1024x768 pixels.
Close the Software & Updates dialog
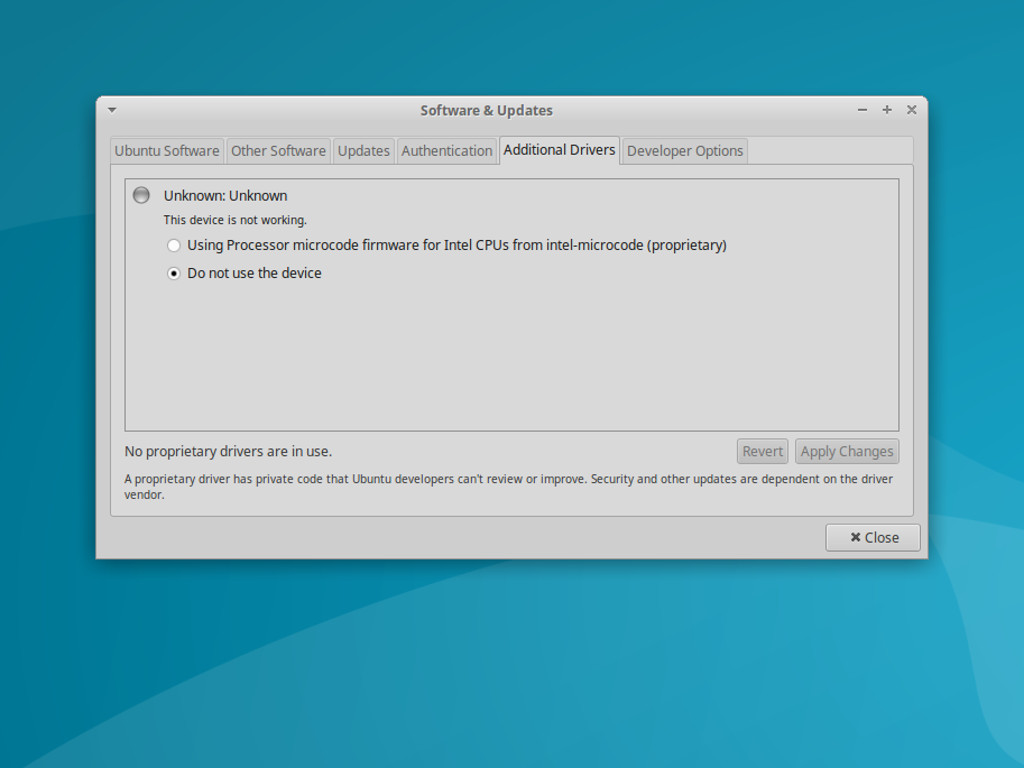tap(873, 537)
